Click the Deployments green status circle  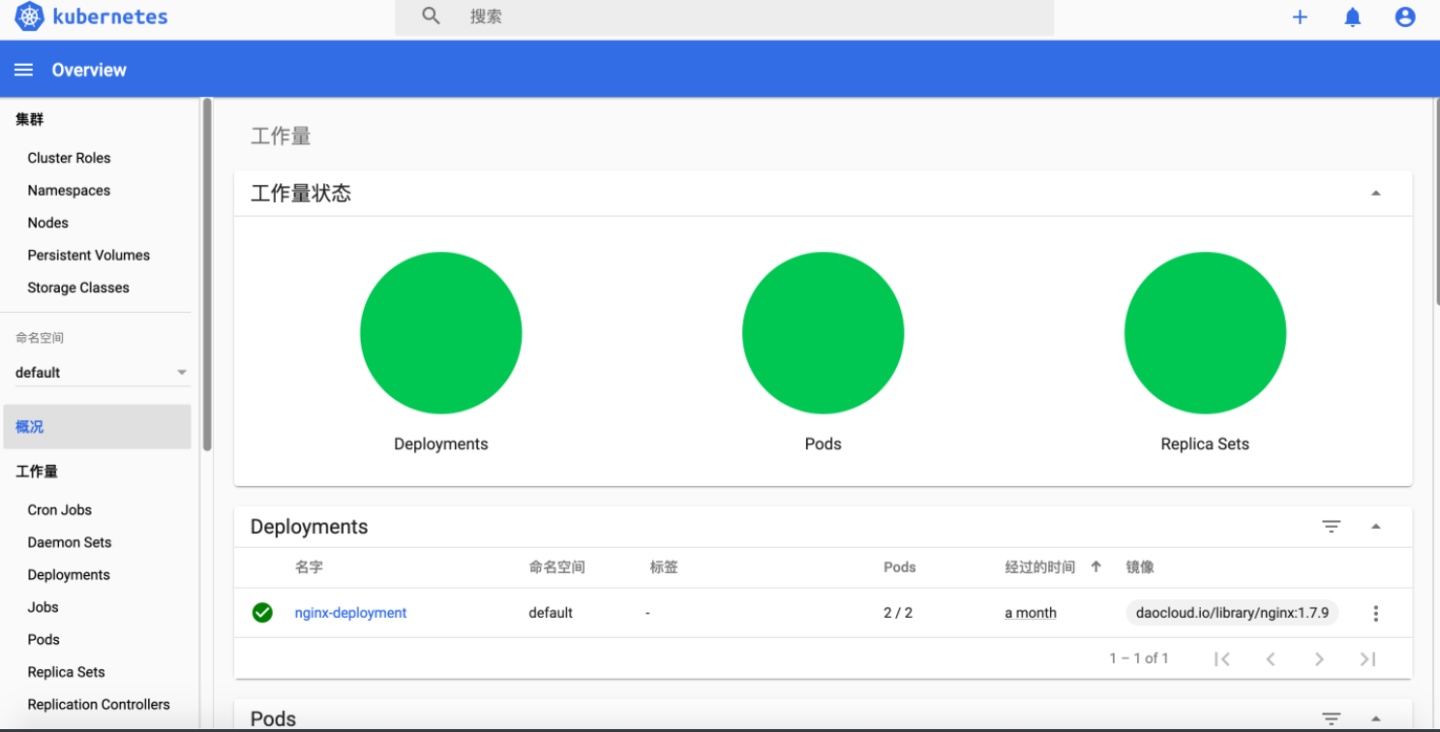(441, 333)
